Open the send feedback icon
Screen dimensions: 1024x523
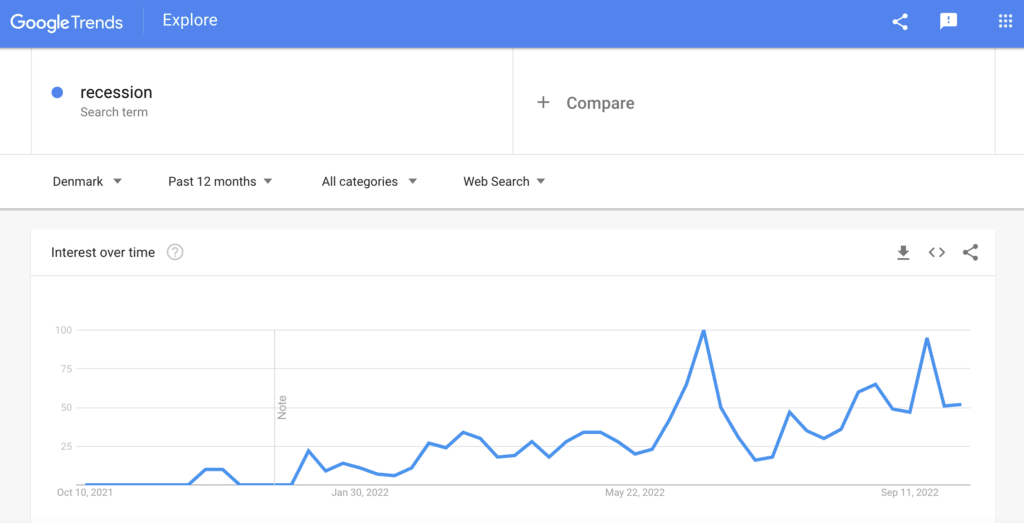click(949, 21)
